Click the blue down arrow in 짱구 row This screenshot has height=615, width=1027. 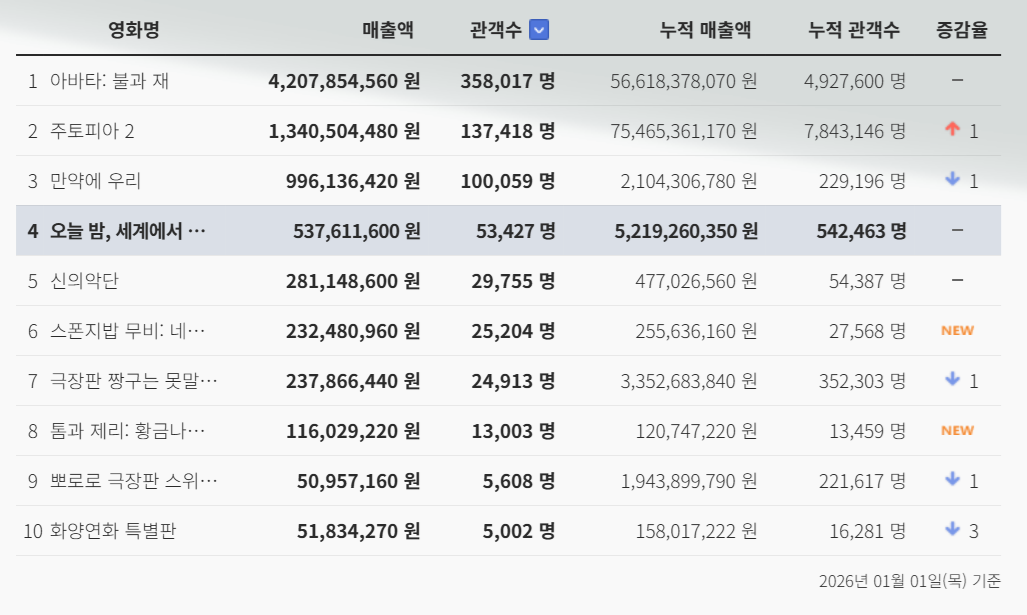952,379
